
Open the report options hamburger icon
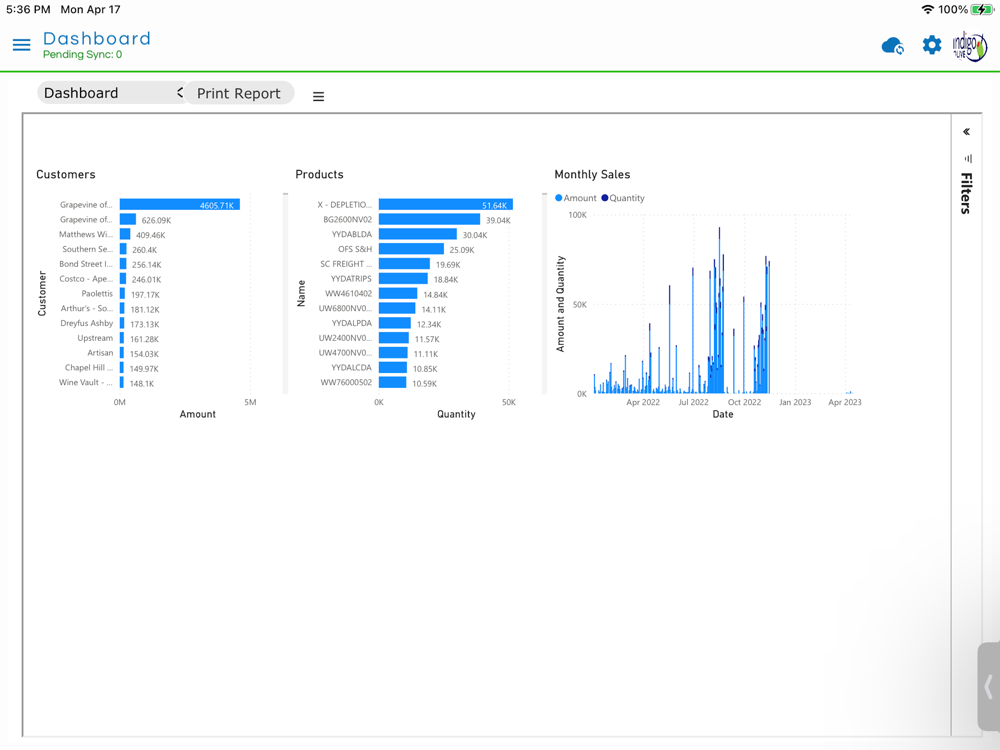click(x=318, y=96)
